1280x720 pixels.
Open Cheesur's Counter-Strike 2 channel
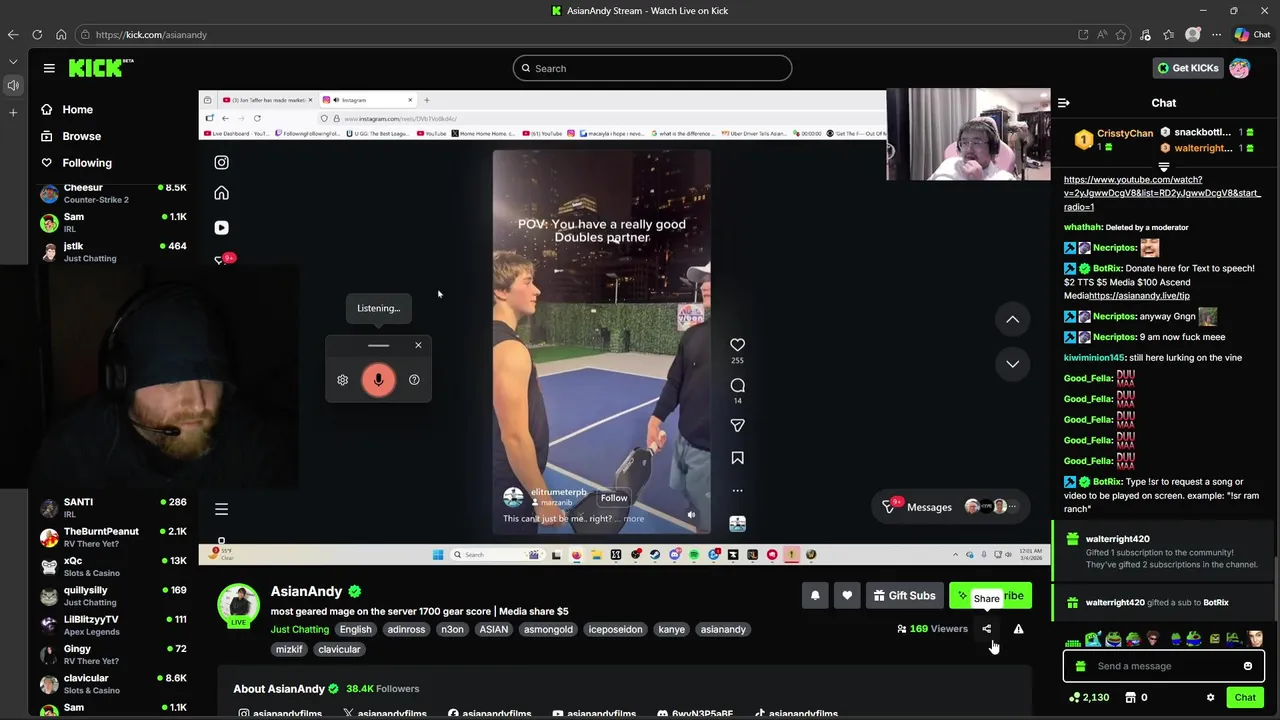[113, 193]
